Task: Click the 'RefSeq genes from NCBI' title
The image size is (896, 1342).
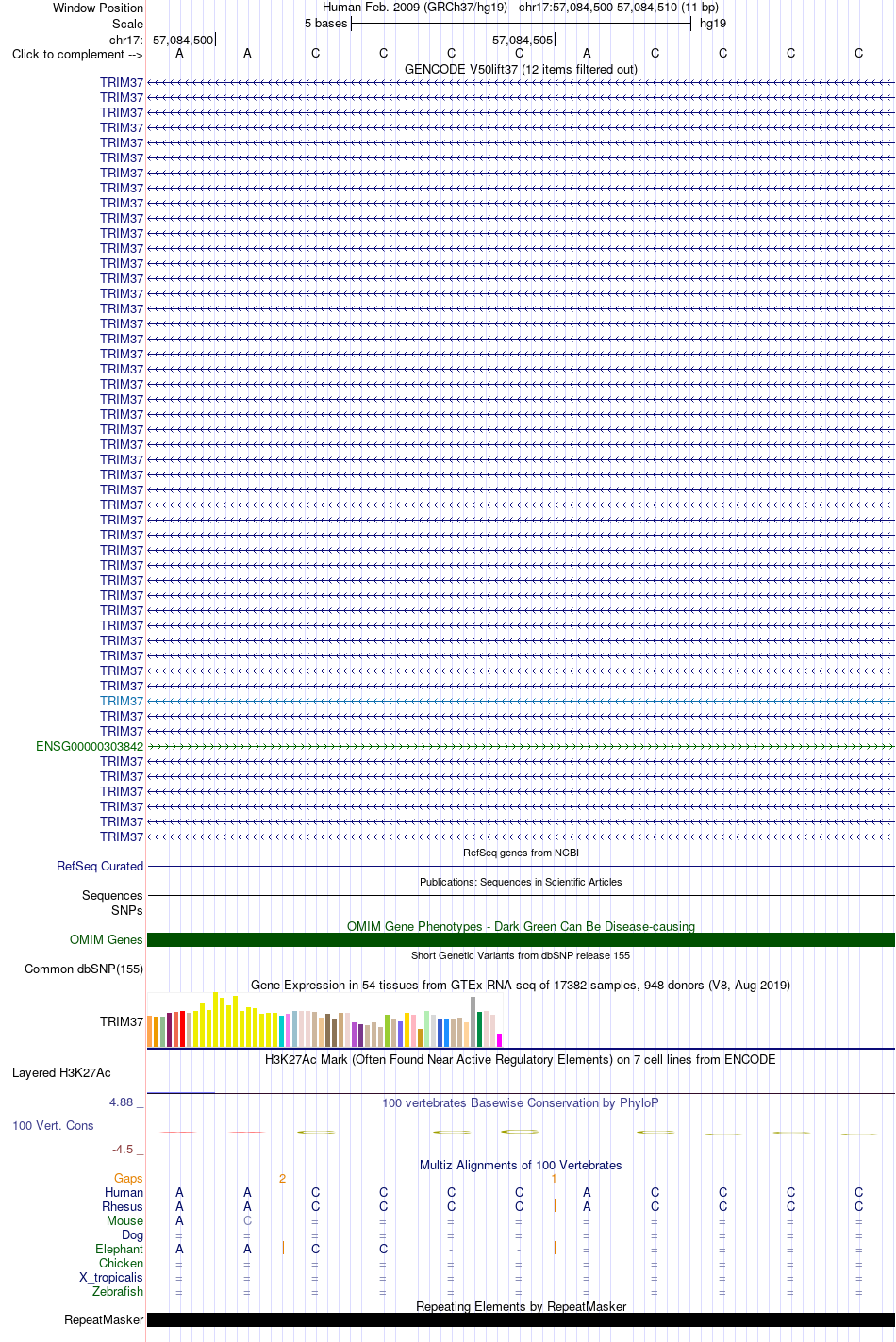Action: pos(521,853)
